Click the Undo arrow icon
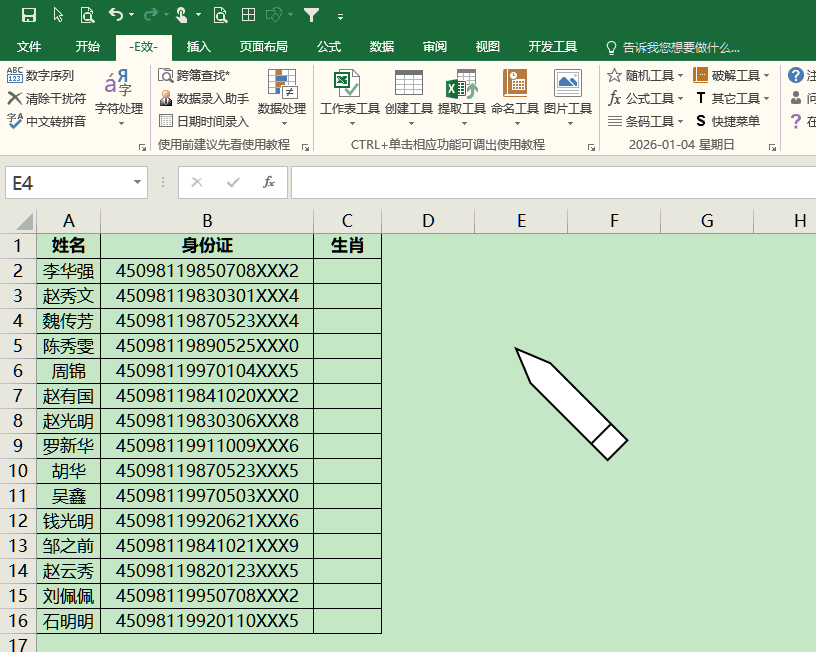The height and width of the screenshot is (652, 816). 115,15
